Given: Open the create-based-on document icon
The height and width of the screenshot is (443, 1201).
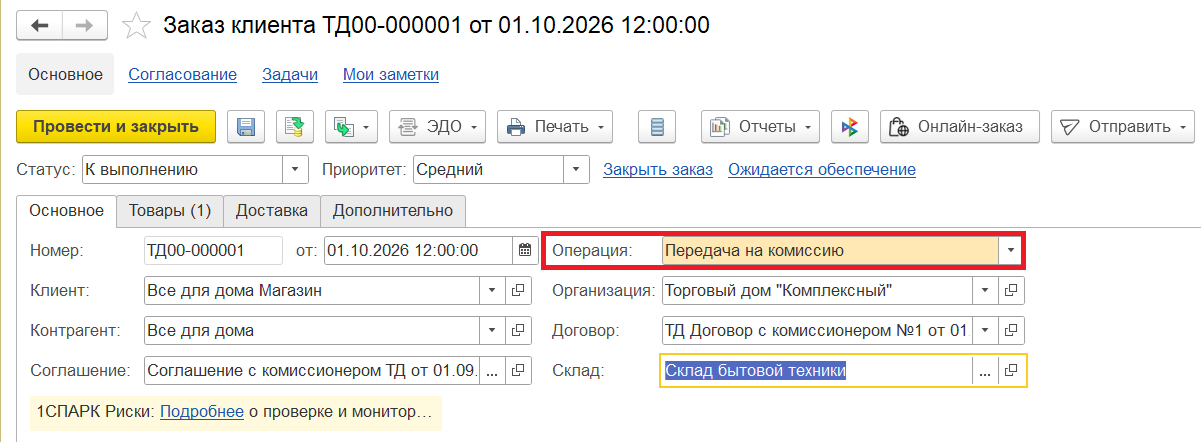Looking at the screenshot, I should pyautogui.click(x=351, y=127).
